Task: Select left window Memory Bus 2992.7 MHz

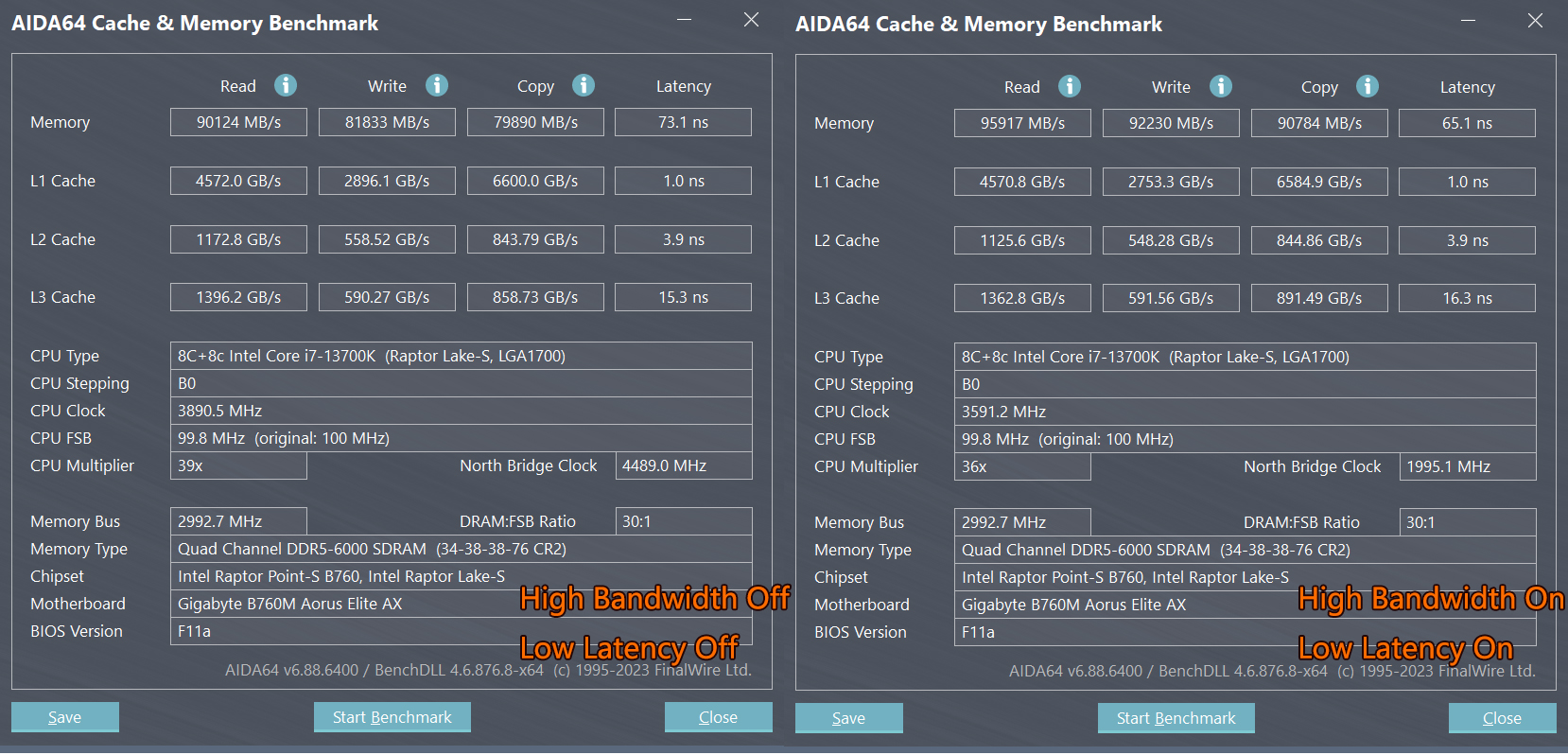Action: [238, 521]
